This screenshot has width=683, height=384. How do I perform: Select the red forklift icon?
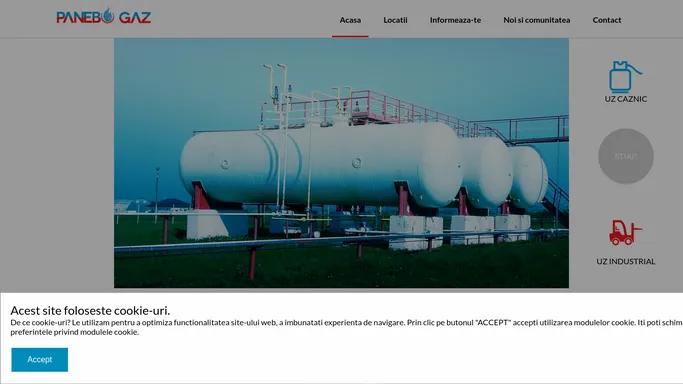pos(625,232)
